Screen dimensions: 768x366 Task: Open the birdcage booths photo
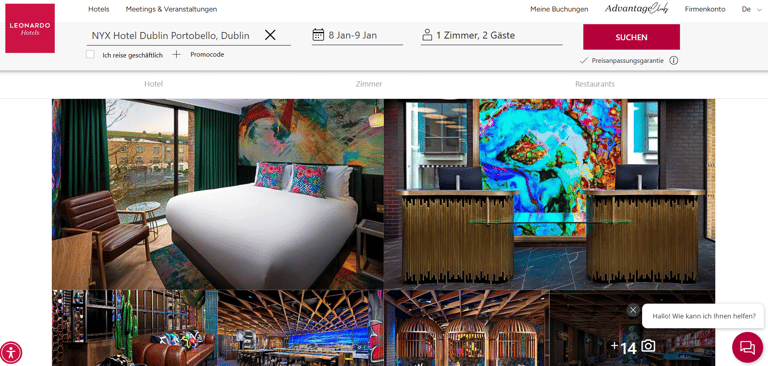[467, 328]
